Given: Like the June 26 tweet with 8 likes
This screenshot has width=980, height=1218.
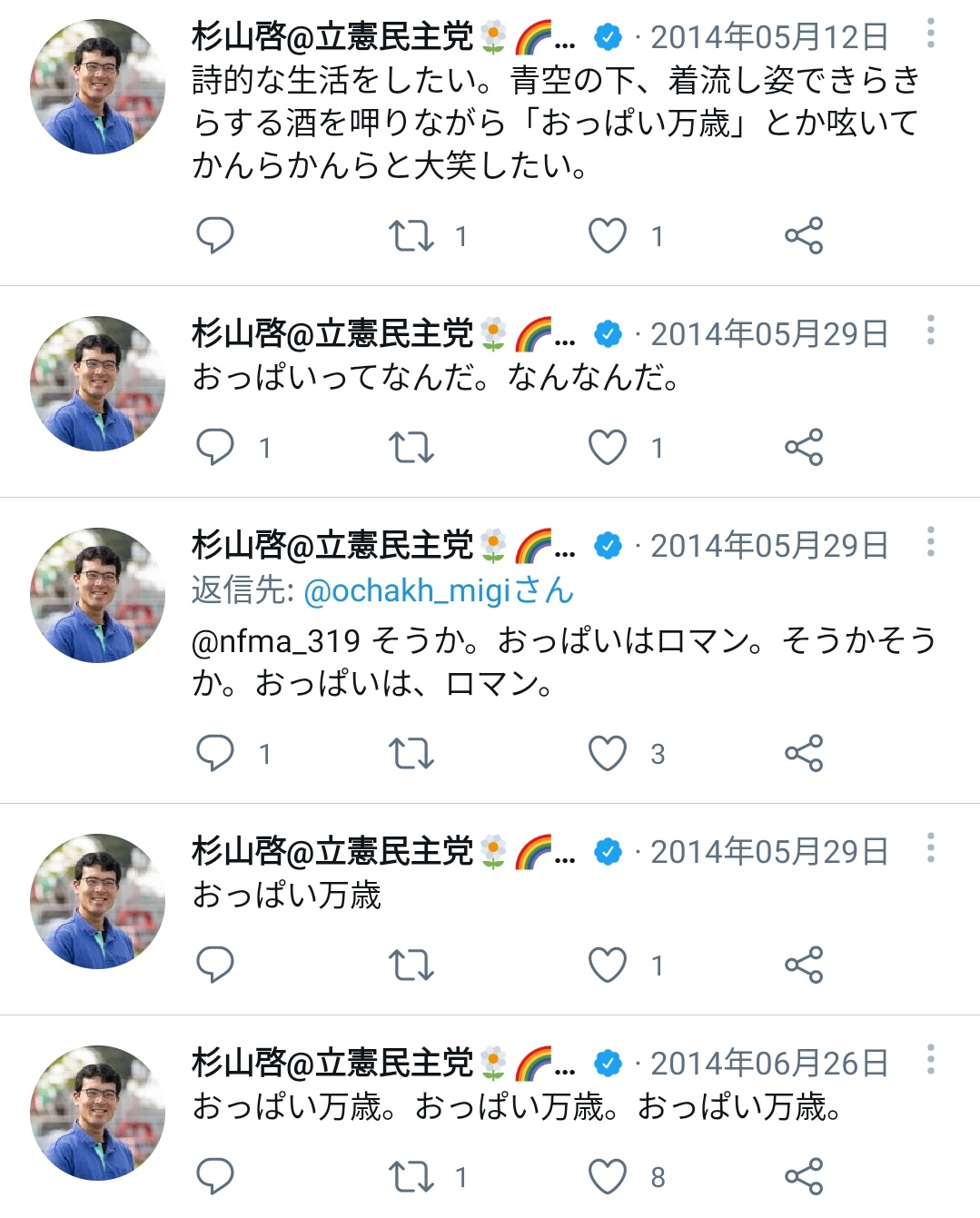Looking at the screenshot, I should (x=608, y=1176).
